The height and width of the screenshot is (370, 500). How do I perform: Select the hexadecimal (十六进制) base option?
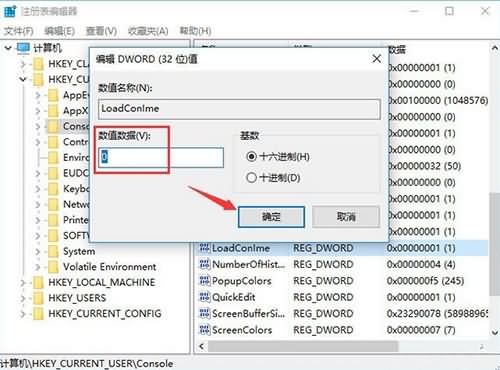[x=251, y=156]
